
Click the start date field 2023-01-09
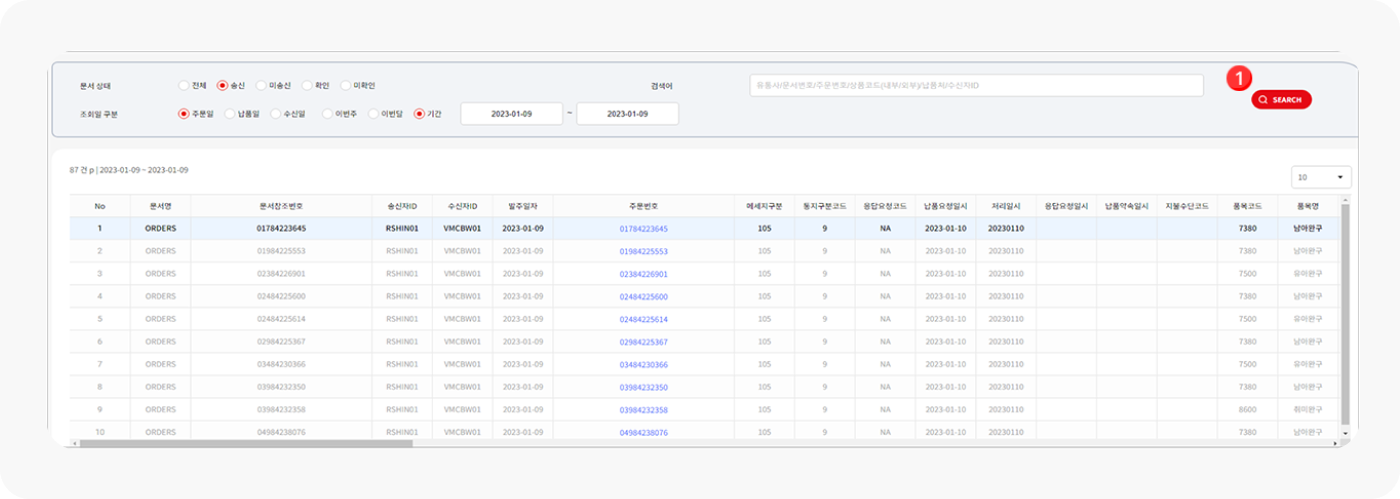pyautogui.click(x=511, y=114)
